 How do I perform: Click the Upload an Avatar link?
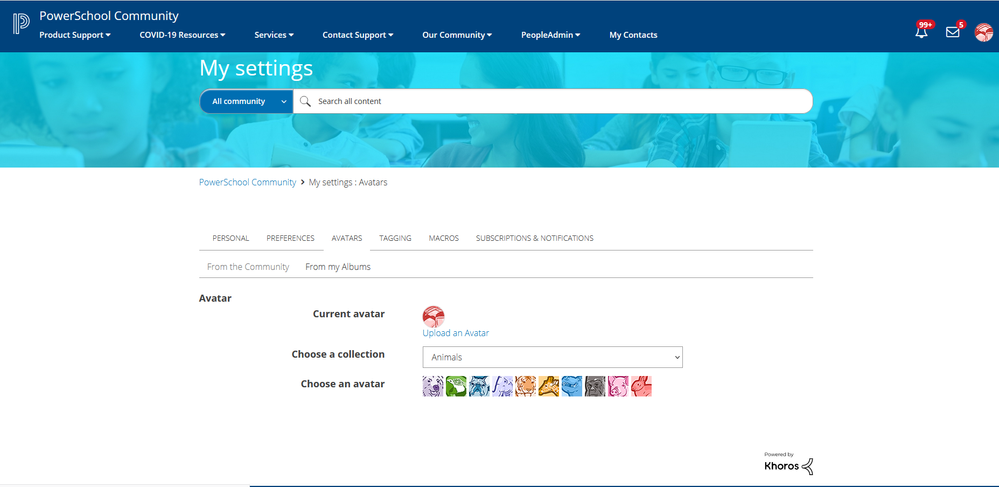point(455,333)
